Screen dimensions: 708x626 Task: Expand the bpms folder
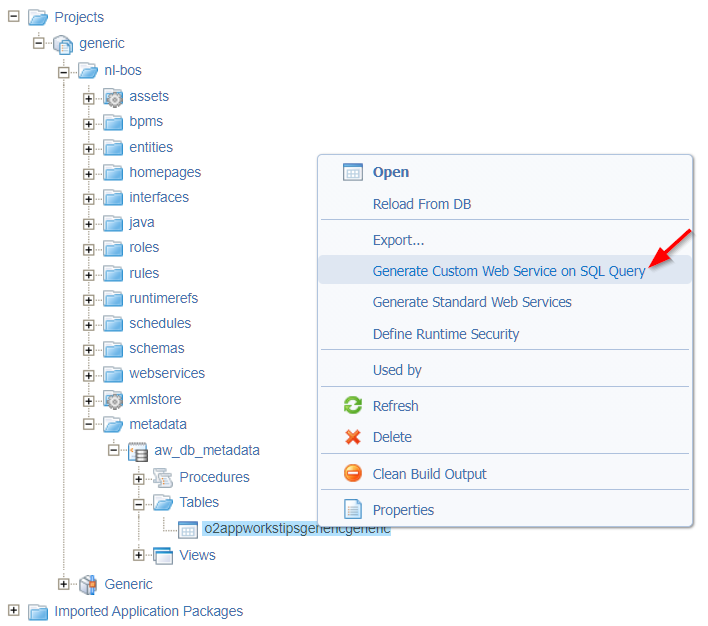[x=89, y=123]
